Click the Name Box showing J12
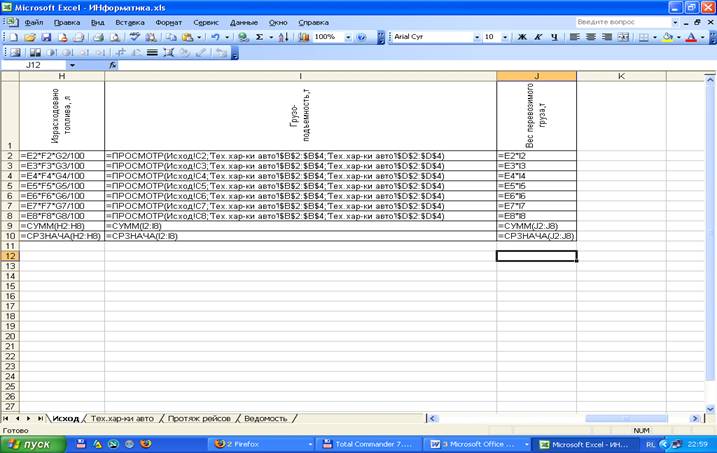The height and width of the screenshot is (453, 717). [40, 66]
